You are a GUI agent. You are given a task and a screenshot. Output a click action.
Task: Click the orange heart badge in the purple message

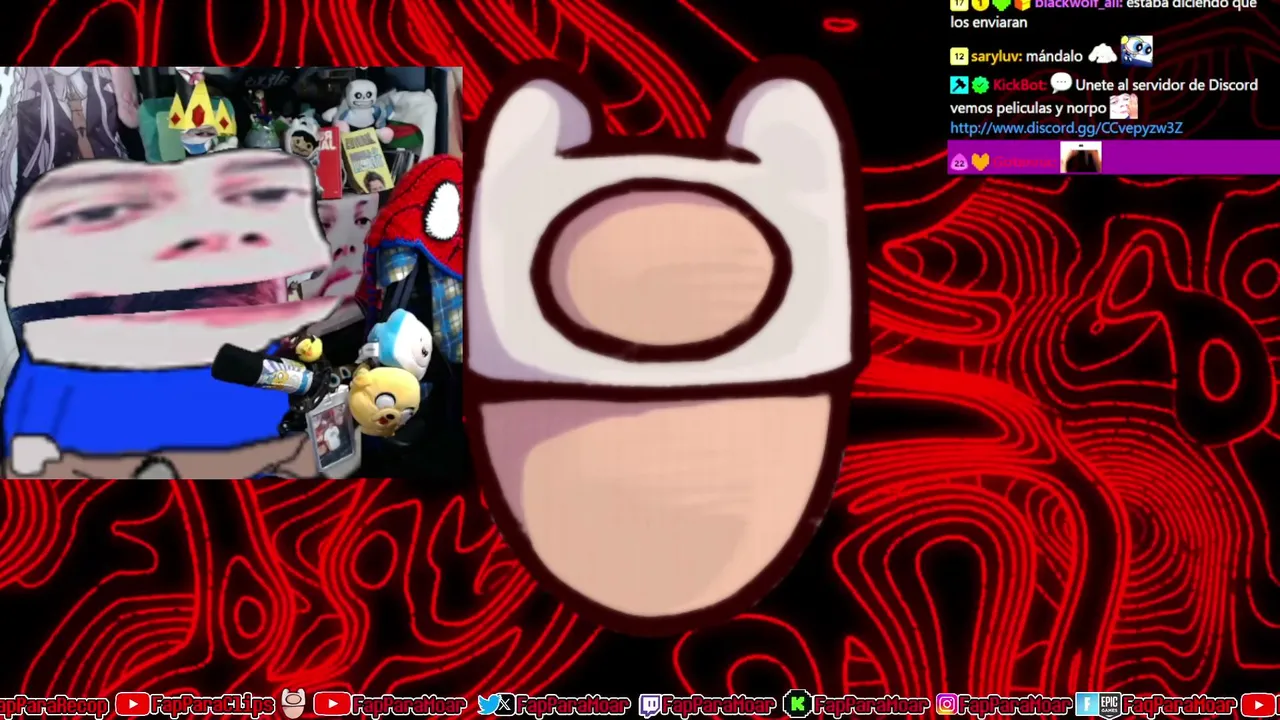click(980, 162)
